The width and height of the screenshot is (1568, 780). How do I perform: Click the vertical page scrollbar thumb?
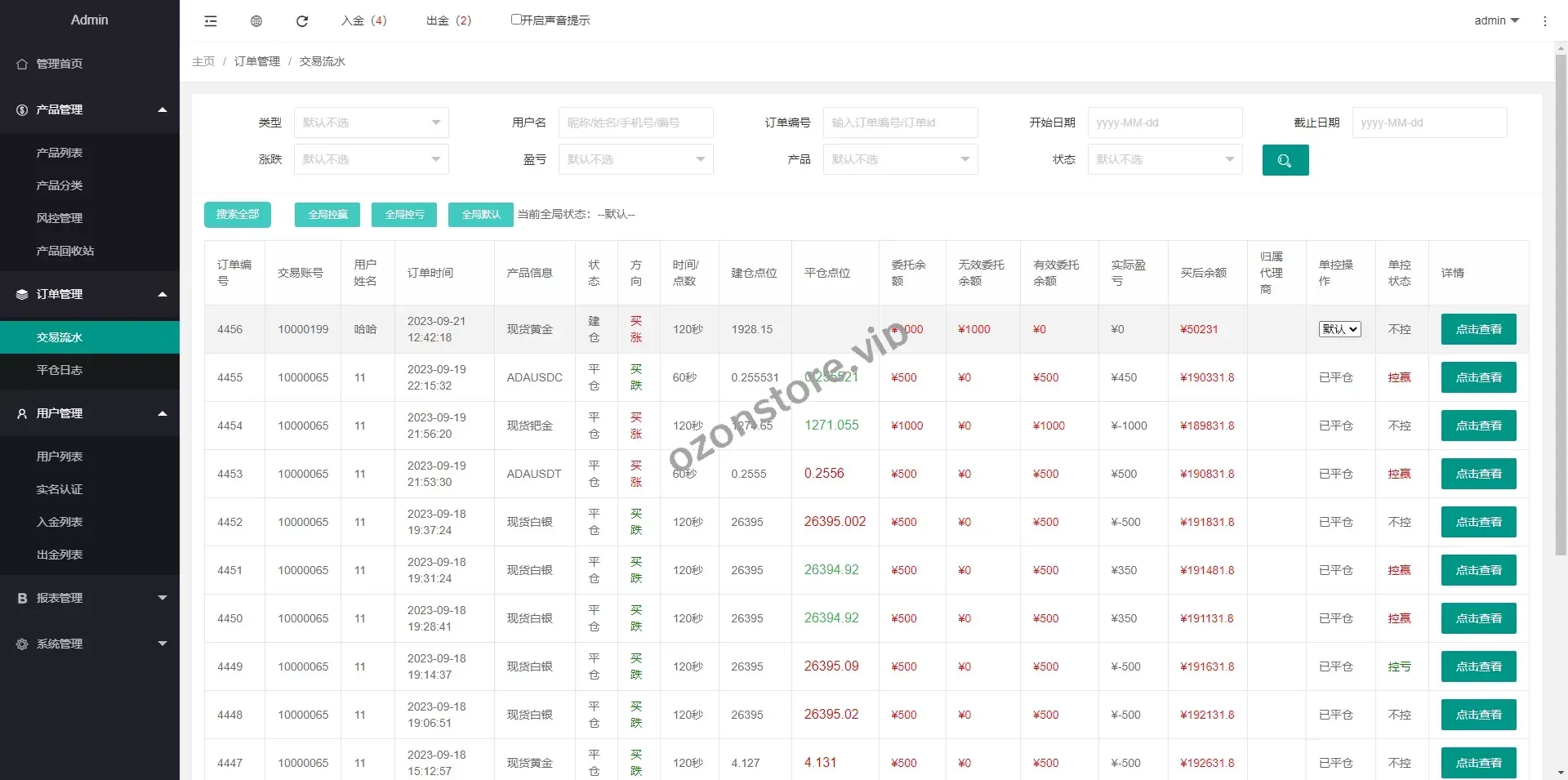coord(1561,302)
